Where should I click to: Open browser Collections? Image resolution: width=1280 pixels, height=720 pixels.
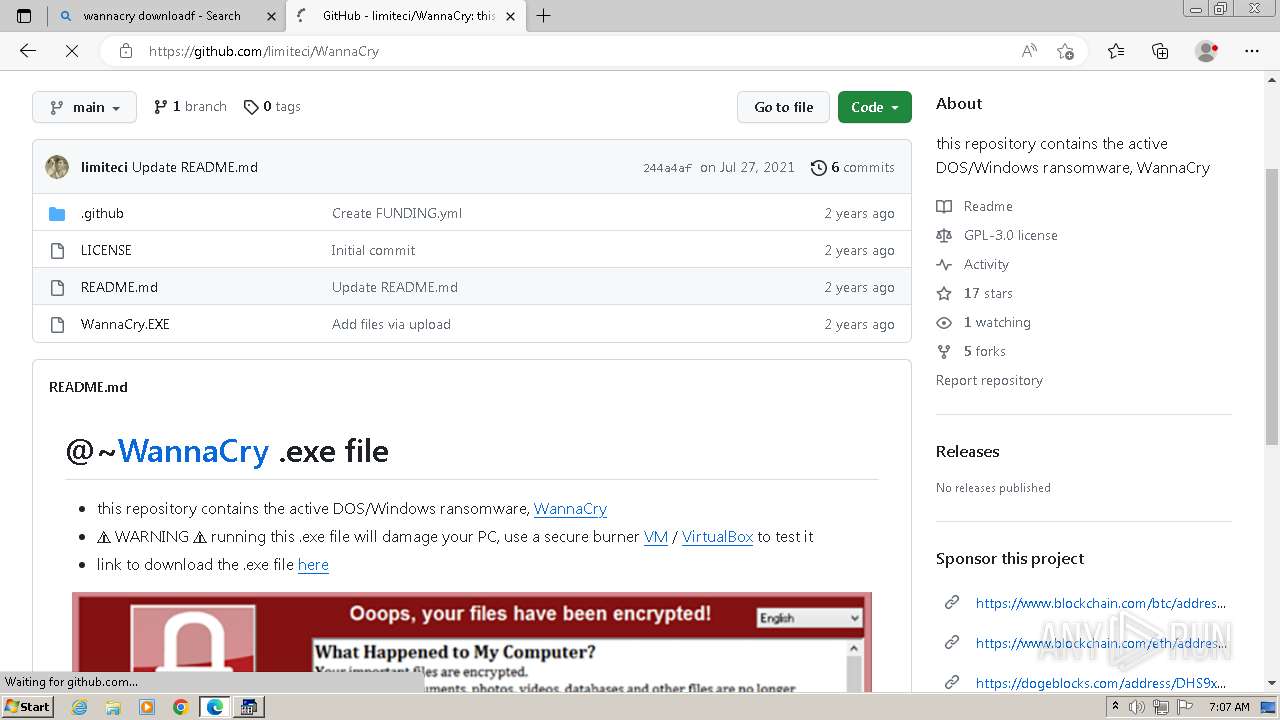click(1160, 51)
